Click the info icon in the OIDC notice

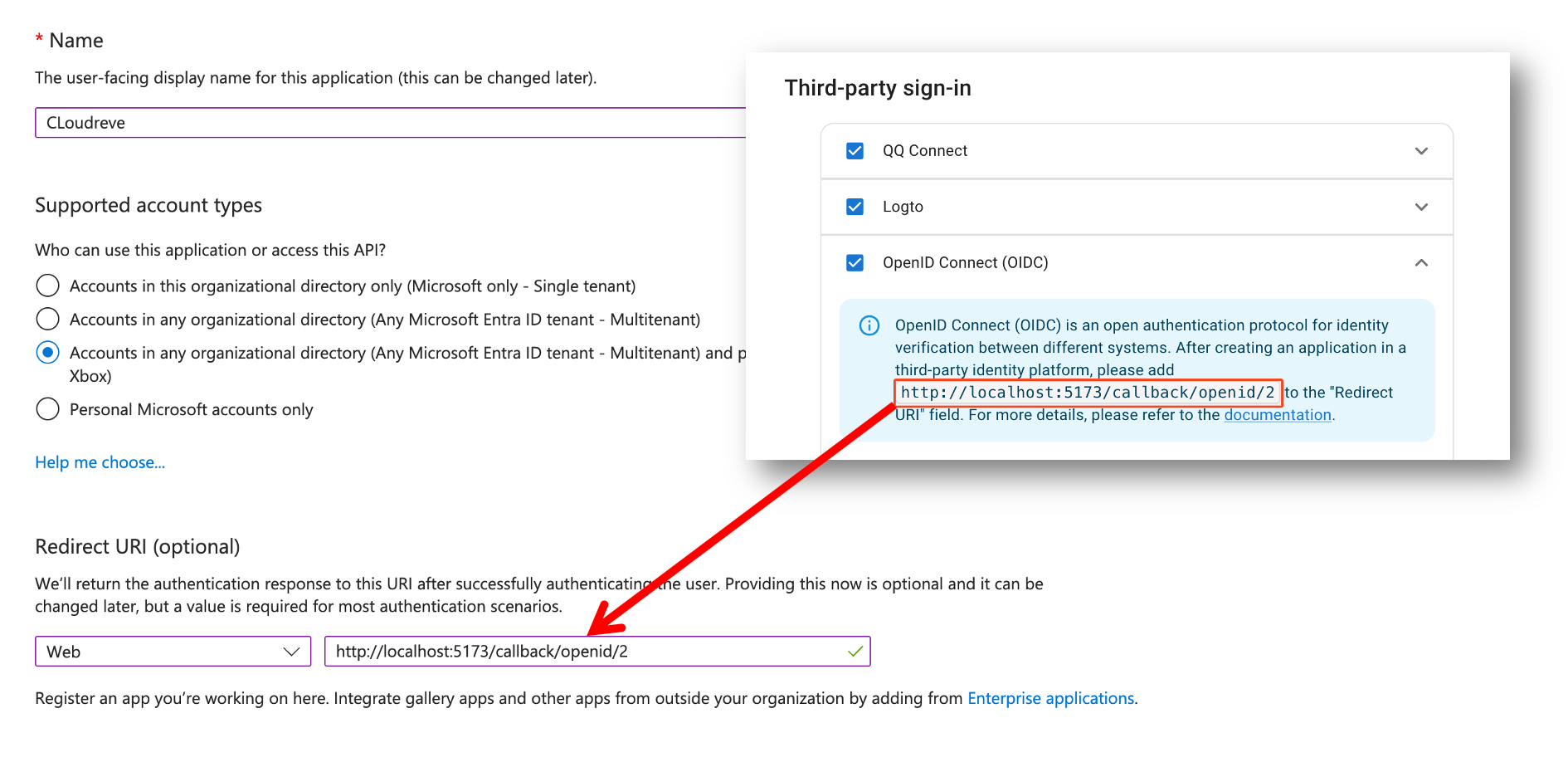[x=869, y=325]
